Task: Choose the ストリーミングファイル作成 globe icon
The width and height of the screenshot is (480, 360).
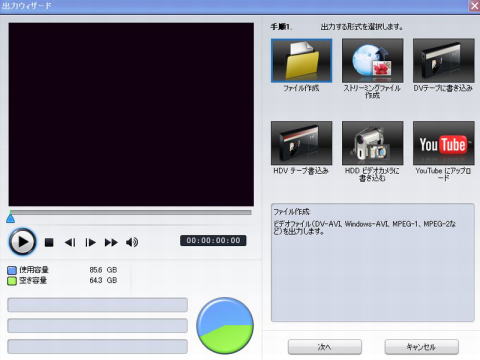Action: pyautogui.click(x=372, y=61)
